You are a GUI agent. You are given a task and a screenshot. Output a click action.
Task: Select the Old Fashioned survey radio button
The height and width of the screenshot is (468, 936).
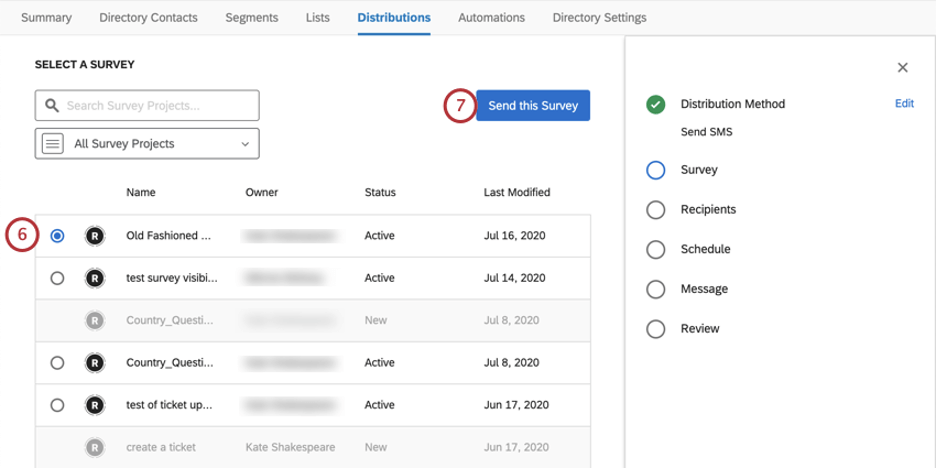[57, 236]
